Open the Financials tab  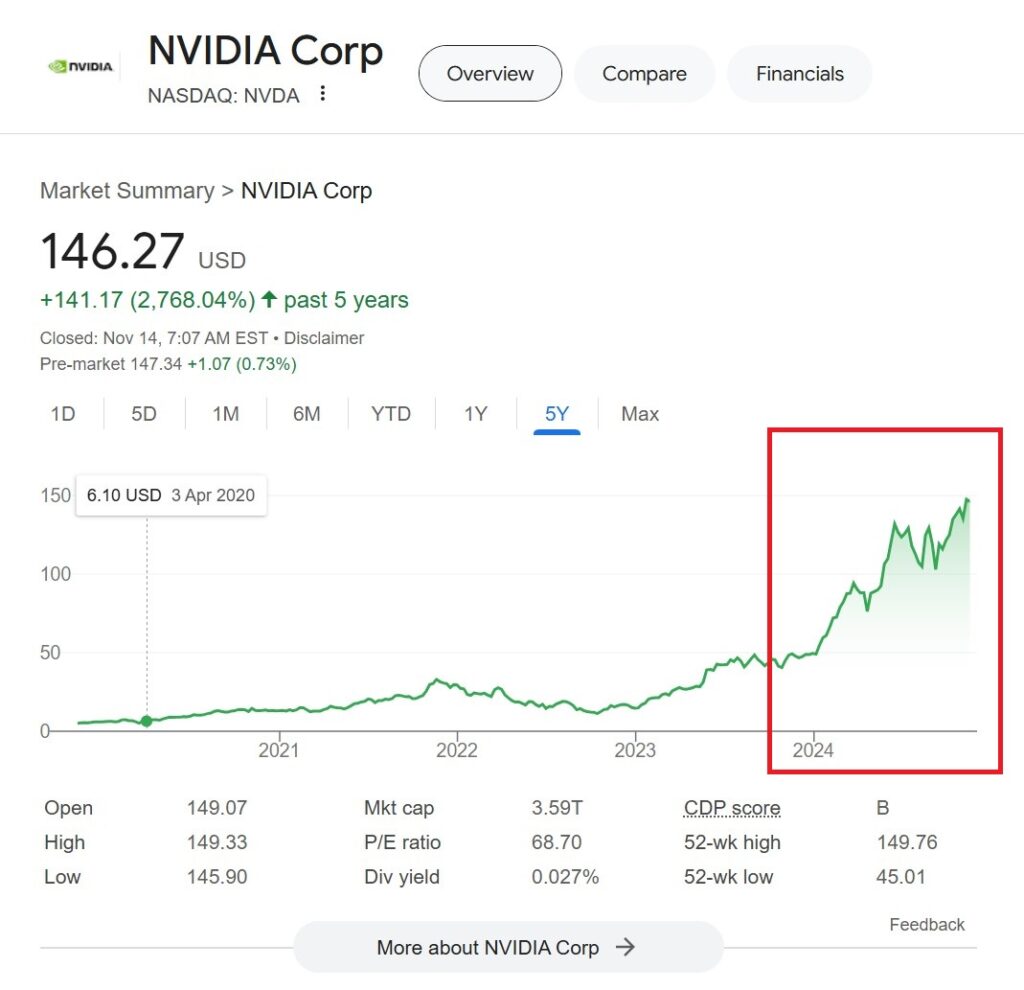click(x=799, y=74)
